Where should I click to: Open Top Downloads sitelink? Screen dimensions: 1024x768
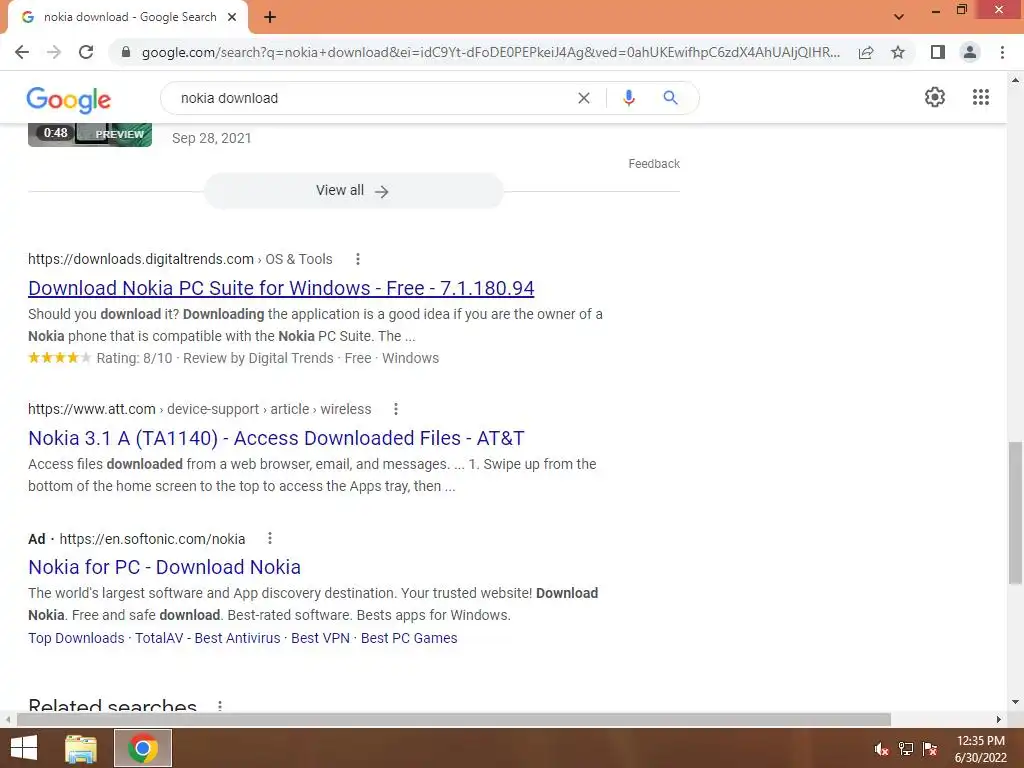coord(76,638)
